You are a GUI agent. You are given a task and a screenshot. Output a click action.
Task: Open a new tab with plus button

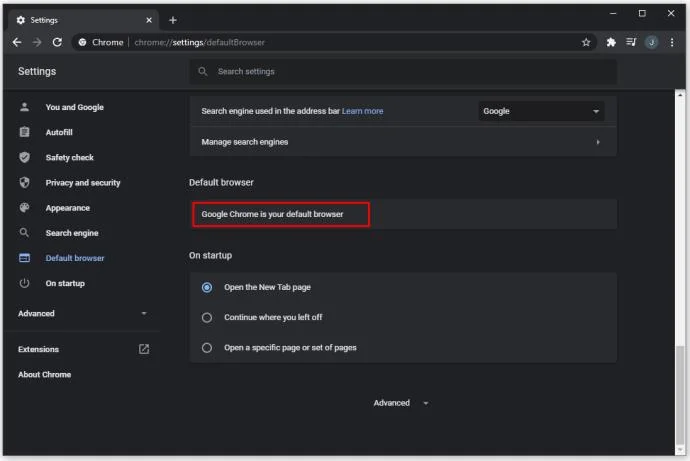click(172, 20)
